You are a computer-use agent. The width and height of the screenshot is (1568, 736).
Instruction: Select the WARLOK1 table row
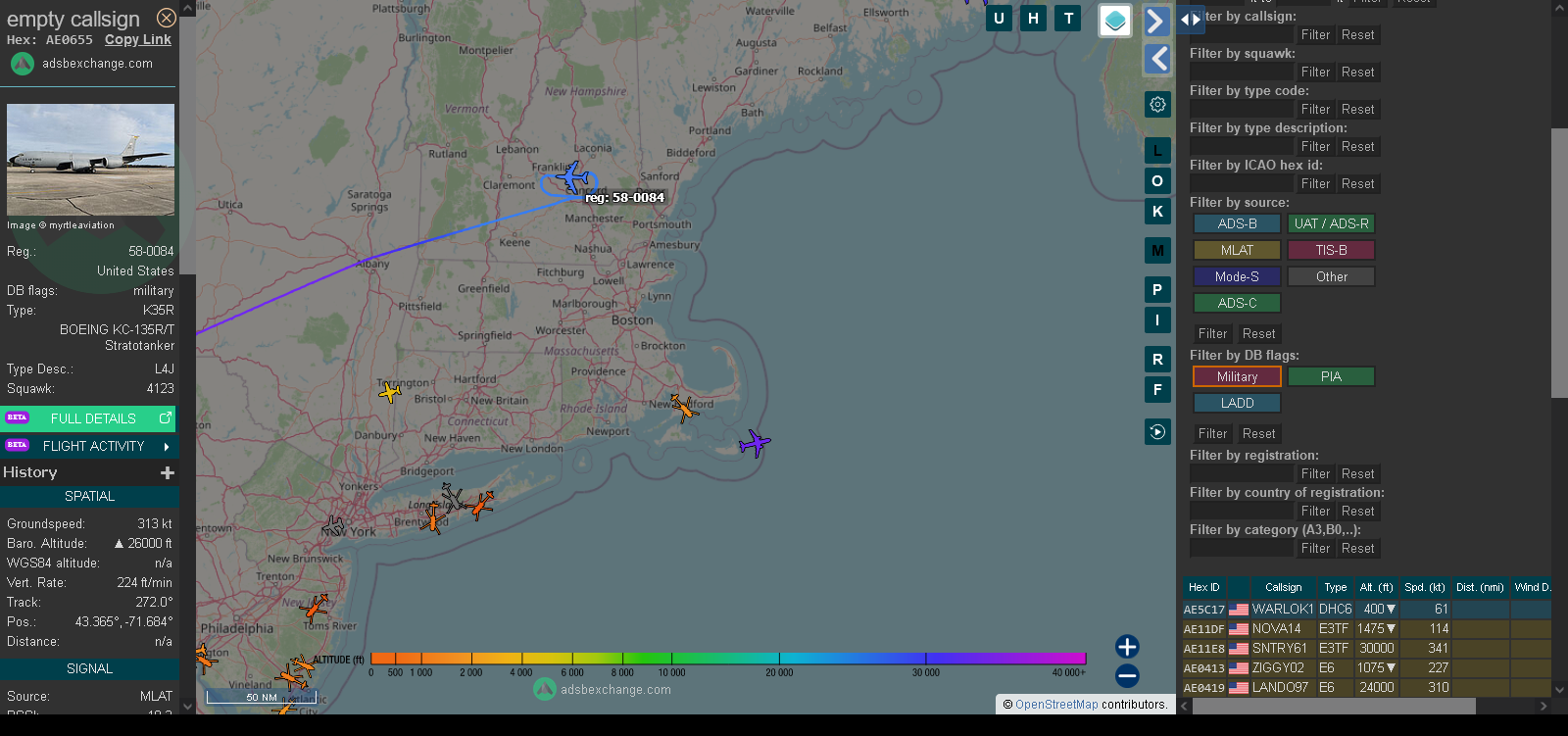(x=1367, y=609)
